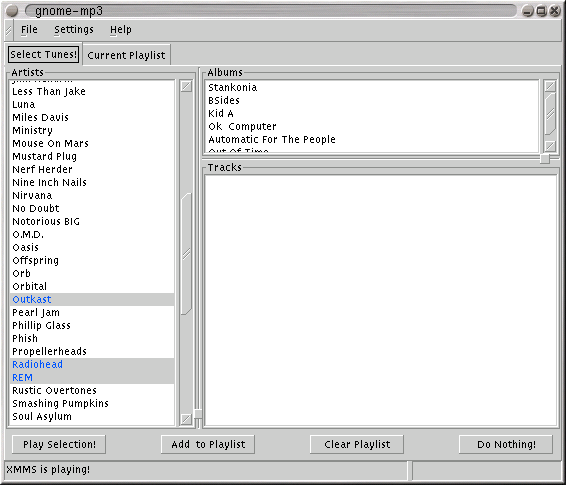
Task: Select the Kid A album
Action: tap(372, 114)
